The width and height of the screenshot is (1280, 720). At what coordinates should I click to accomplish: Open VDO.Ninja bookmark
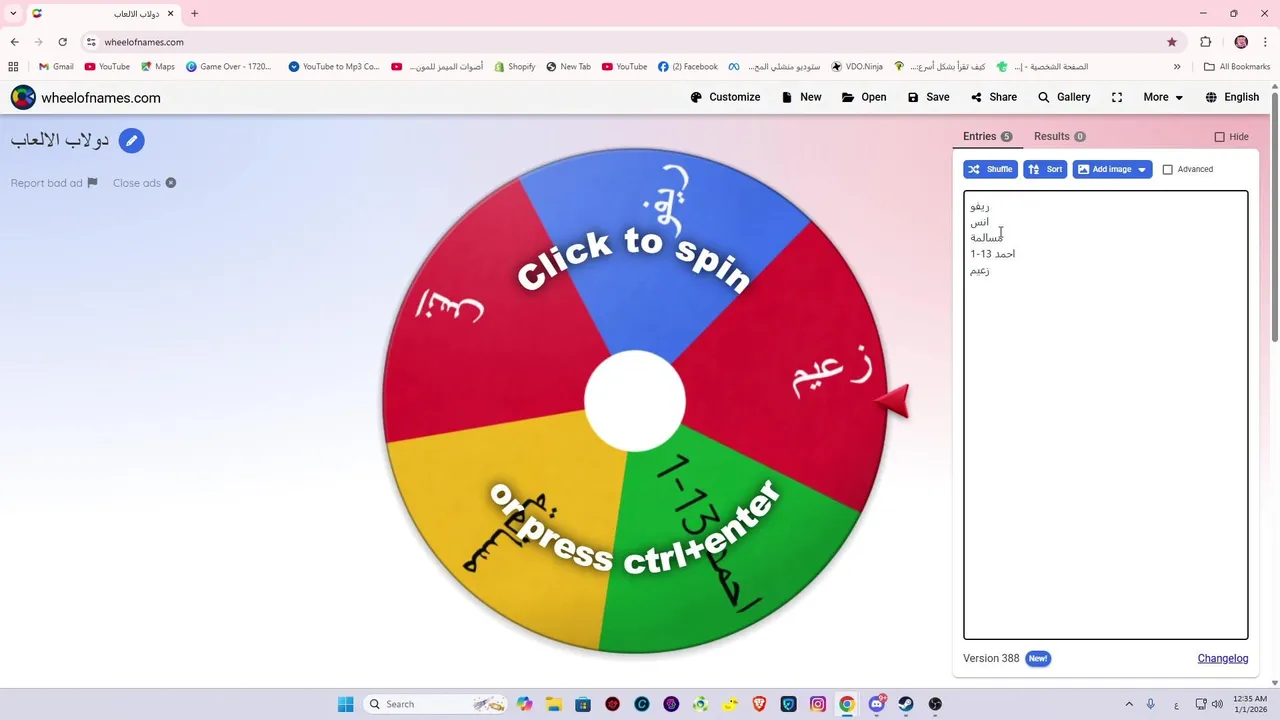pyautogui.click(x=857, y=67)
